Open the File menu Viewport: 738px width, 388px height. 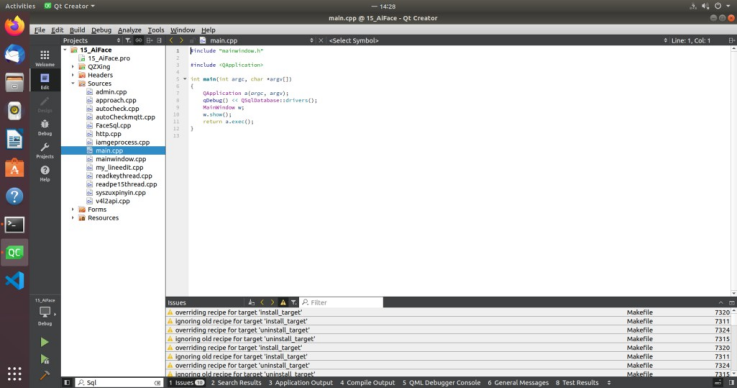(40, 30)
